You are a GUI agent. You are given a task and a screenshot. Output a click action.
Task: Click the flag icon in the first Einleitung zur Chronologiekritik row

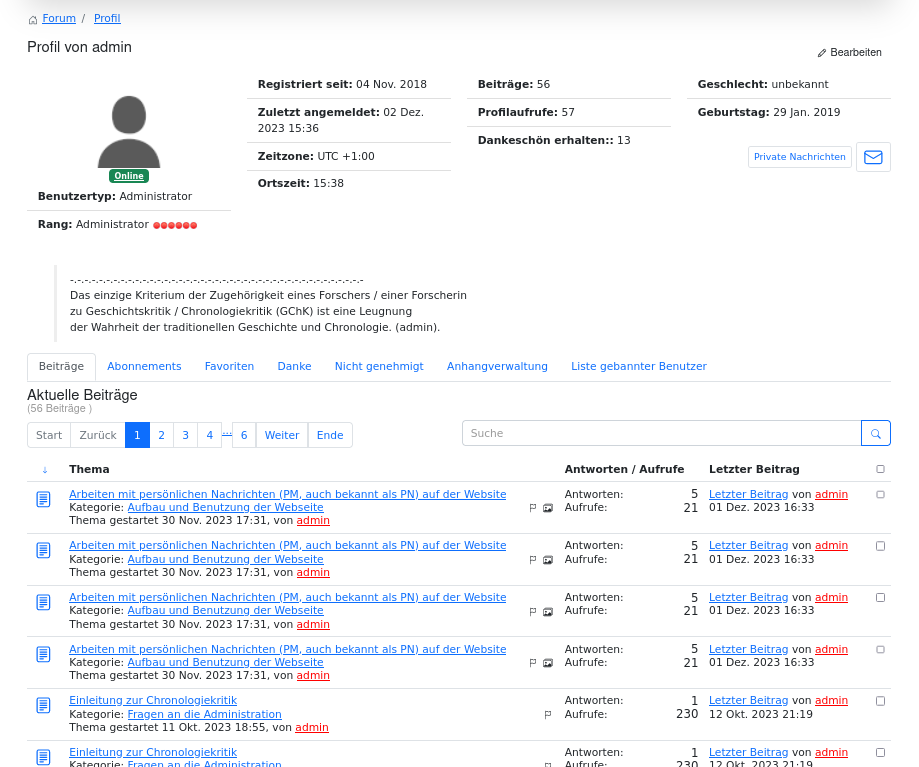pyautogui.click(x=548, y=715)
